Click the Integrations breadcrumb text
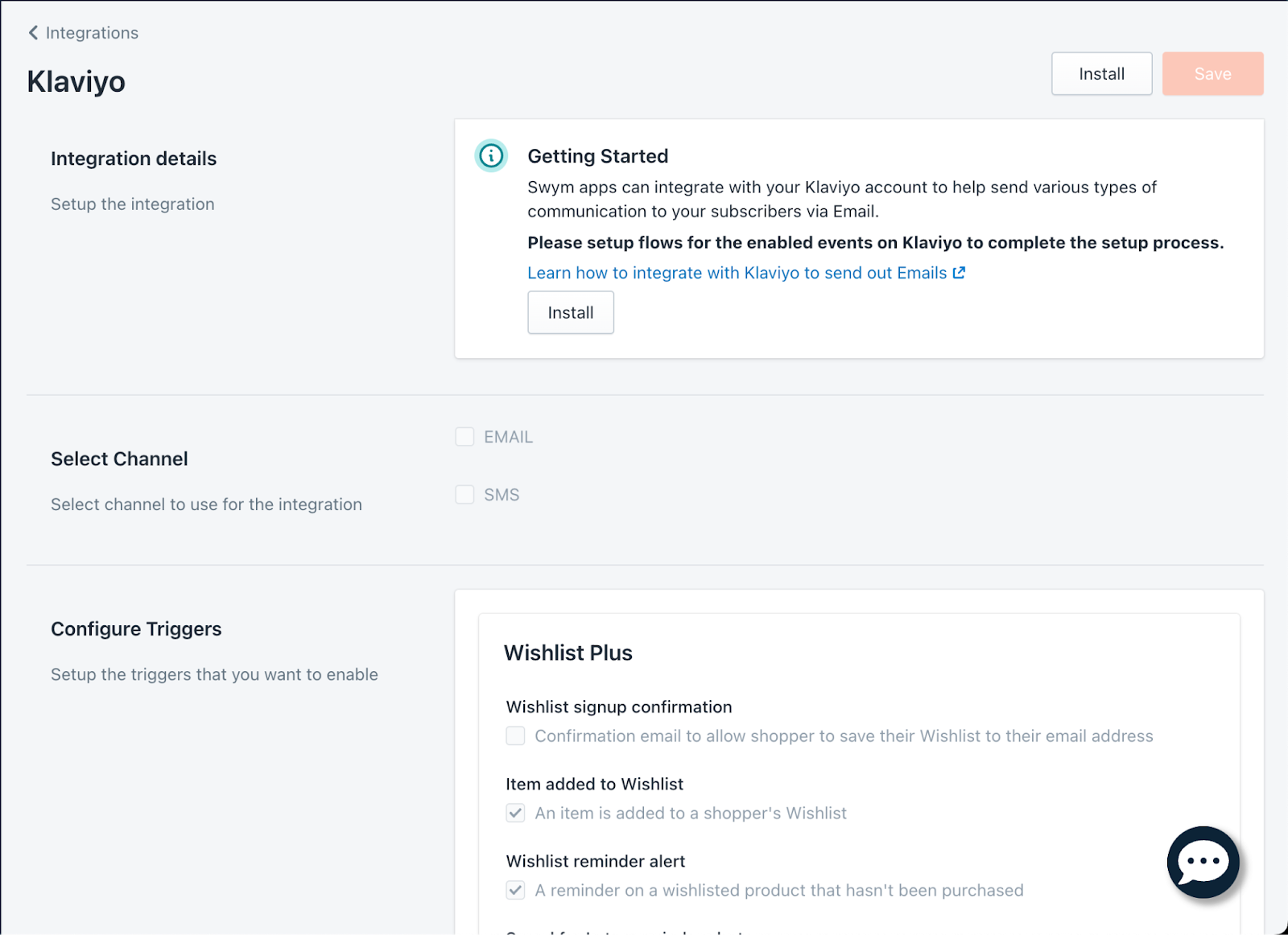Screen dimensions: 1288x935 tap(92, 33)
